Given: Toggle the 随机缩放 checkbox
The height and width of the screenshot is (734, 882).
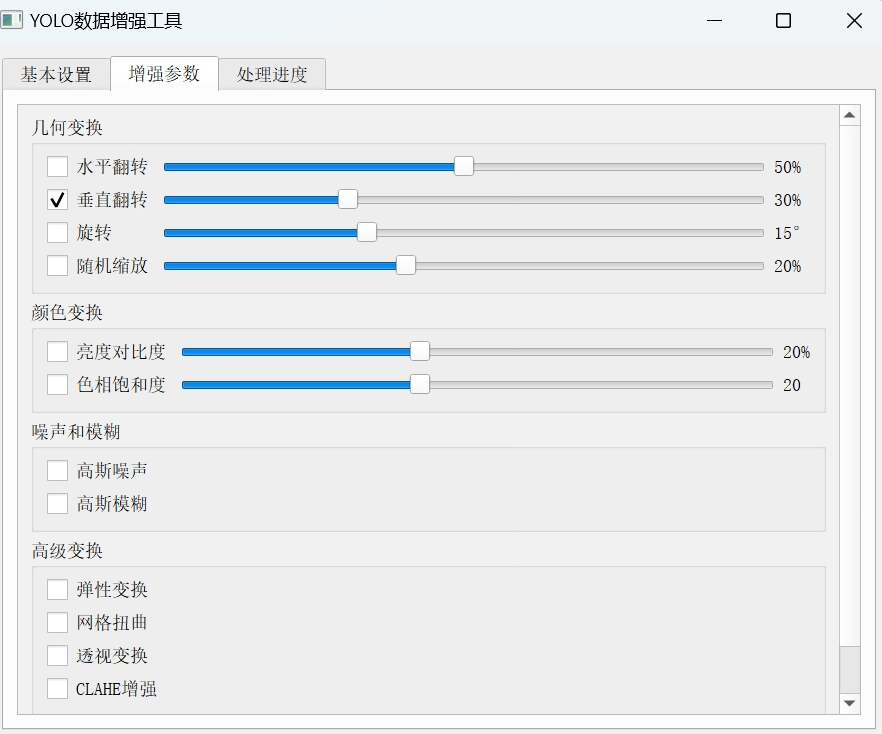Looking at the screenshot, I should (58, 266).
